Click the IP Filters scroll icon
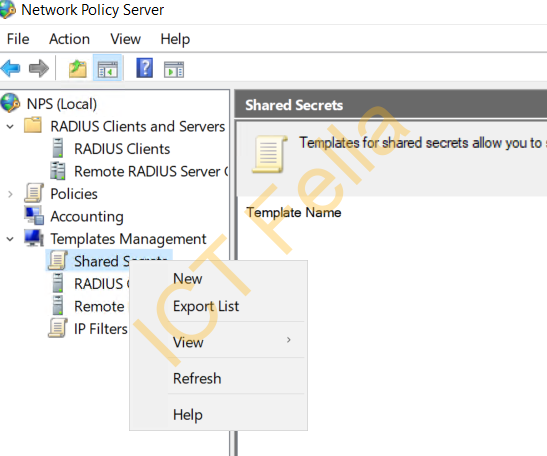The height and width of the screenshot is (456, 547). click(x=58, y=328)
